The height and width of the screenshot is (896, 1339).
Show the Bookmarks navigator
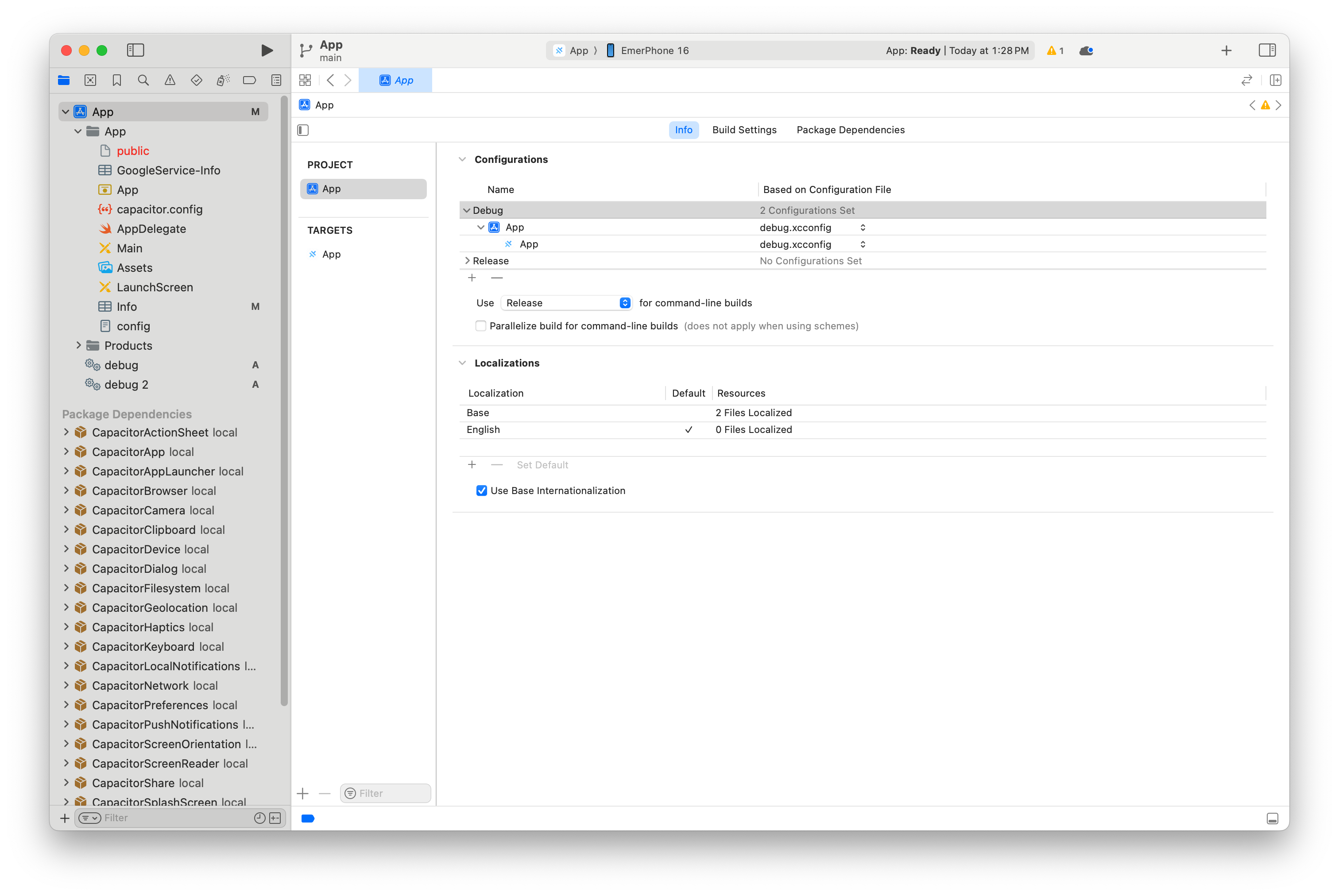point(116,80)
